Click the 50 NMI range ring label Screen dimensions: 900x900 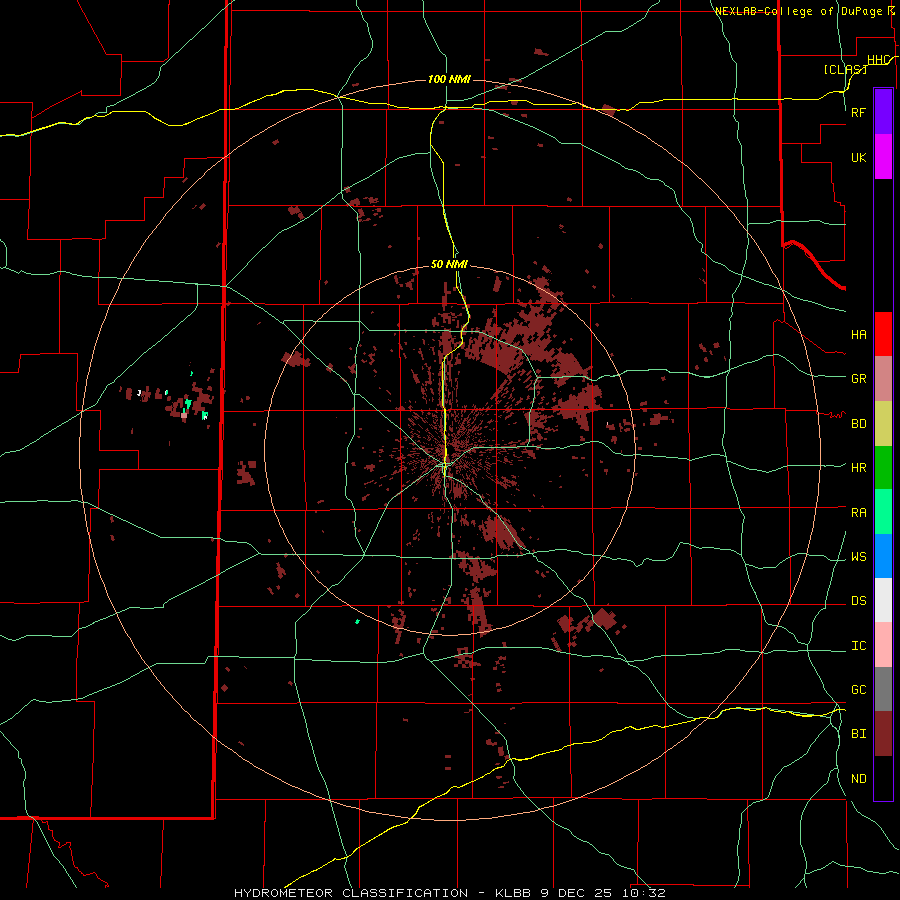pos(449,264)
